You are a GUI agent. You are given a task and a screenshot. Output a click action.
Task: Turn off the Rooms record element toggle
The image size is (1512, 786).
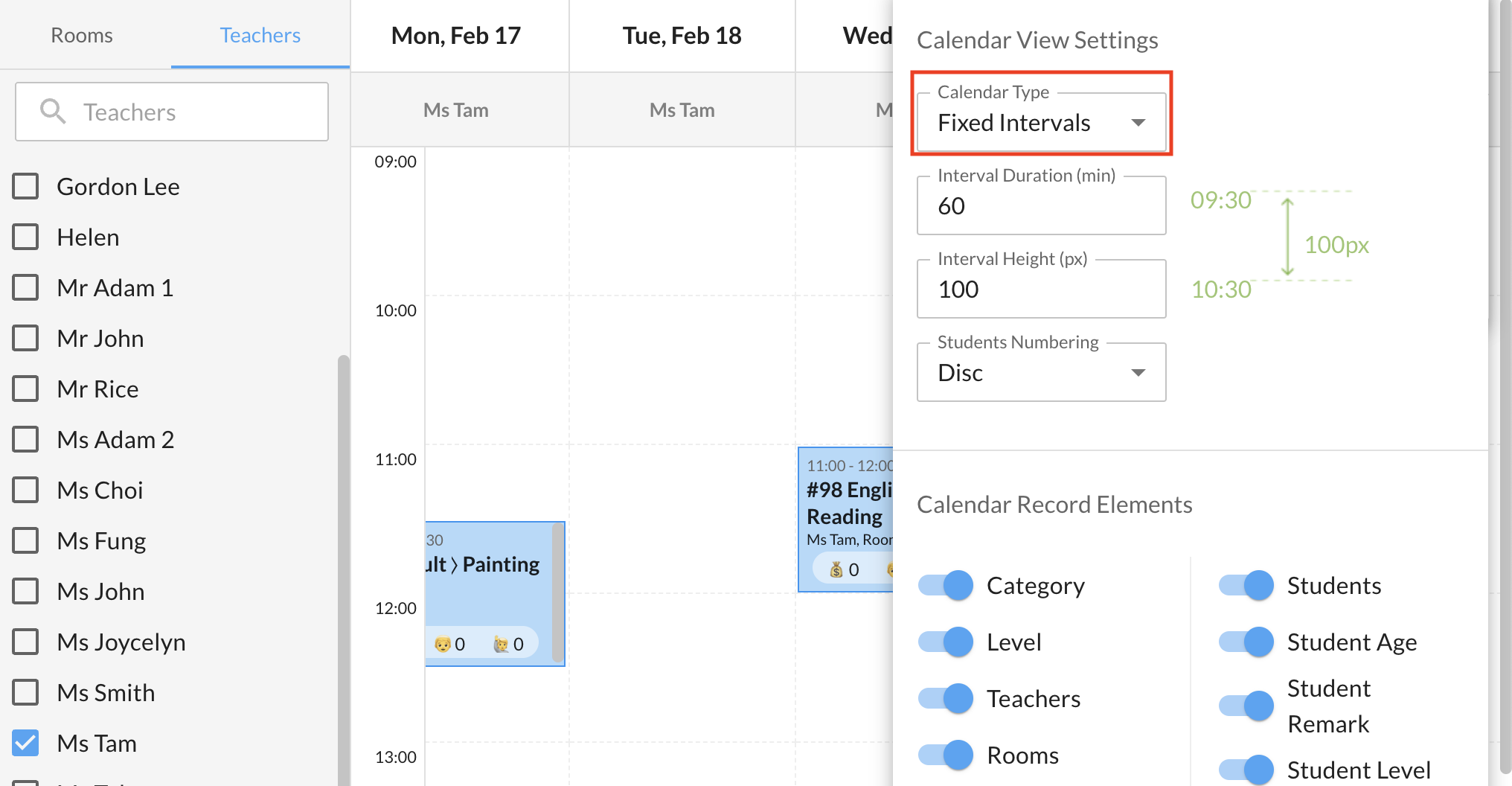point(946,755)
